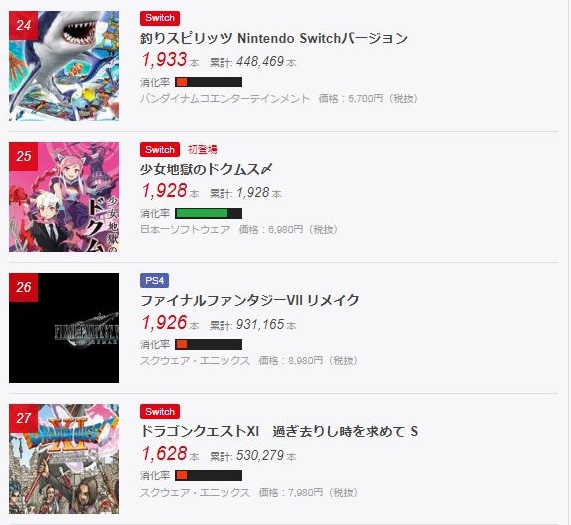
Task: Click the 消化率 bar for 釣りスピリッツ
Action: [x=208, y=82]
